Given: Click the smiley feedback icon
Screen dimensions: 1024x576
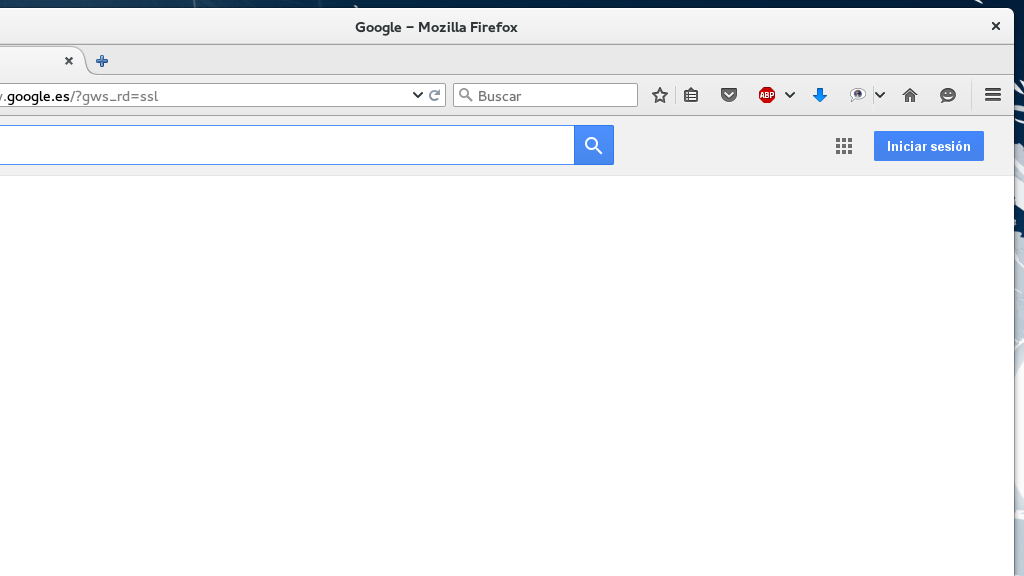Looking at the screenshot, I should tap(948, 94).
